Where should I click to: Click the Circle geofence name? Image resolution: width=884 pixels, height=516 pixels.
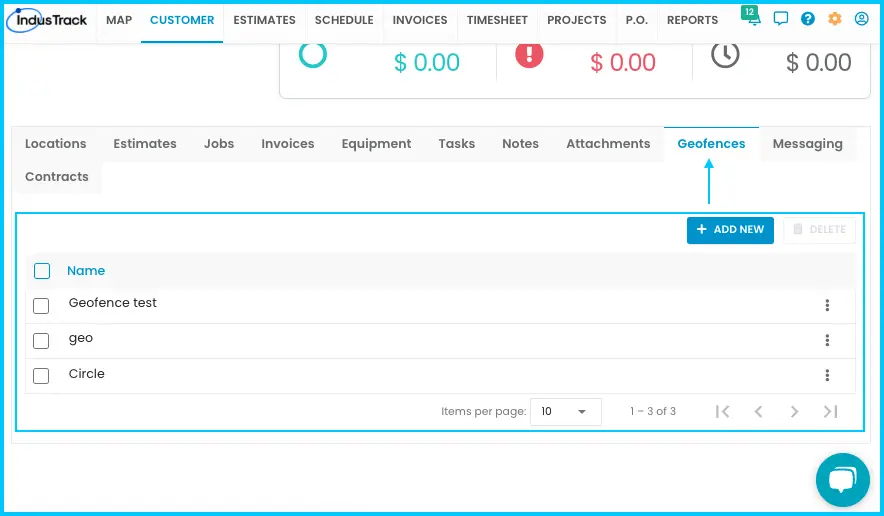click(x=86, y=373)
